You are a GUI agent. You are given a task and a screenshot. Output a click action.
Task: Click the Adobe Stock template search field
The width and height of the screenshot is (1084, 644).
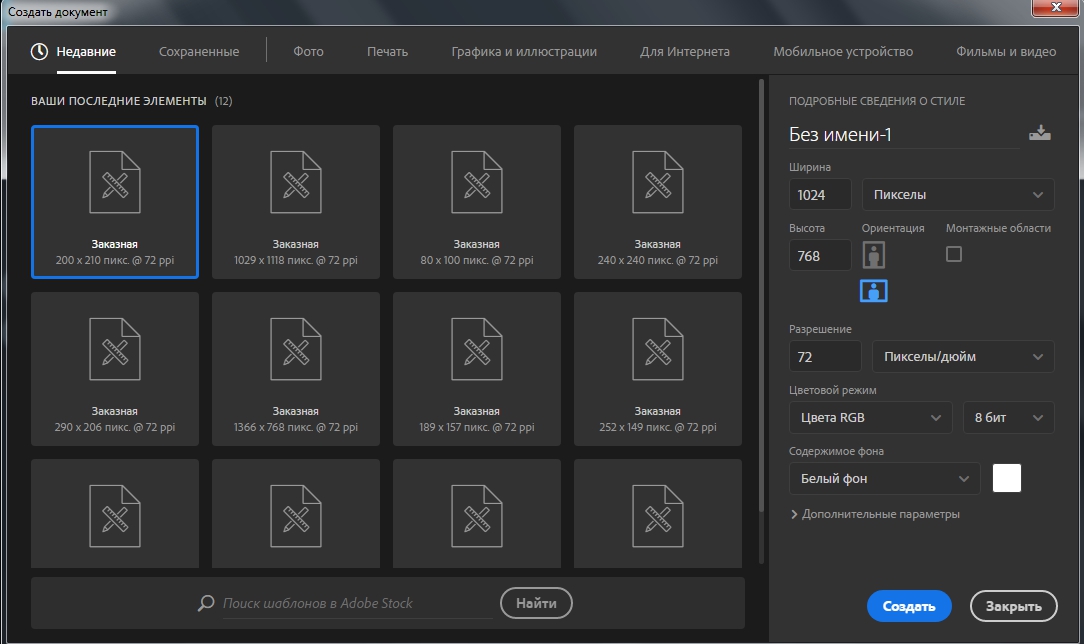[x=357, y=603]
